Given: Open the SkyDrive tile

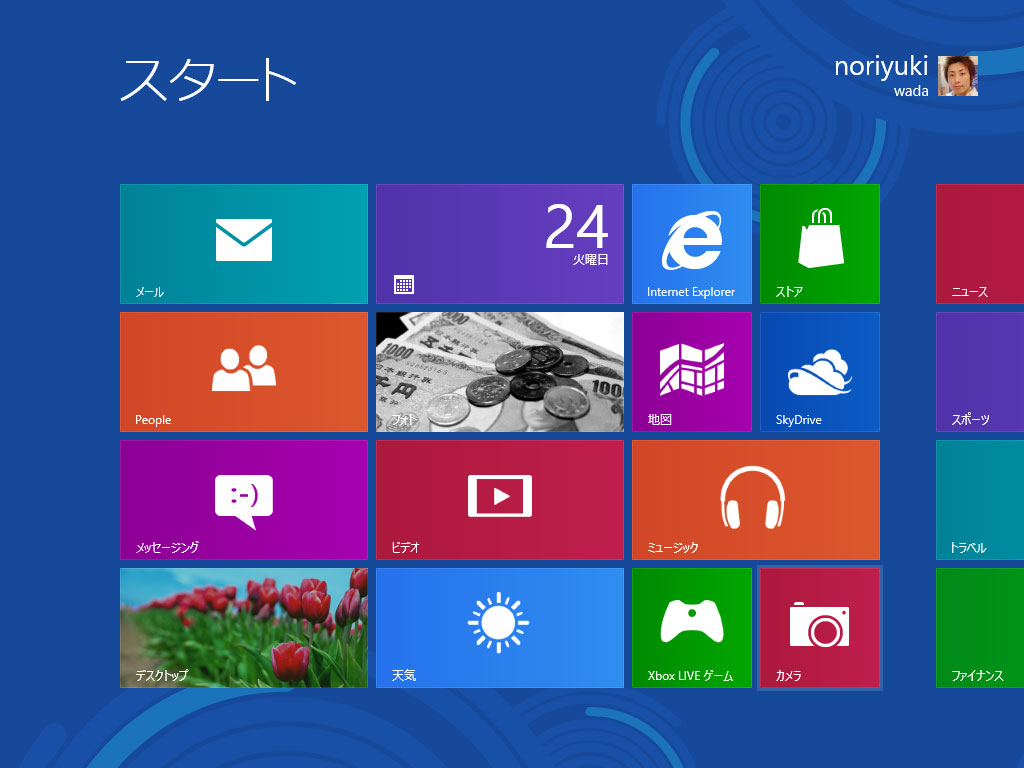Looking at the screenshot, I should click(820, 372).
